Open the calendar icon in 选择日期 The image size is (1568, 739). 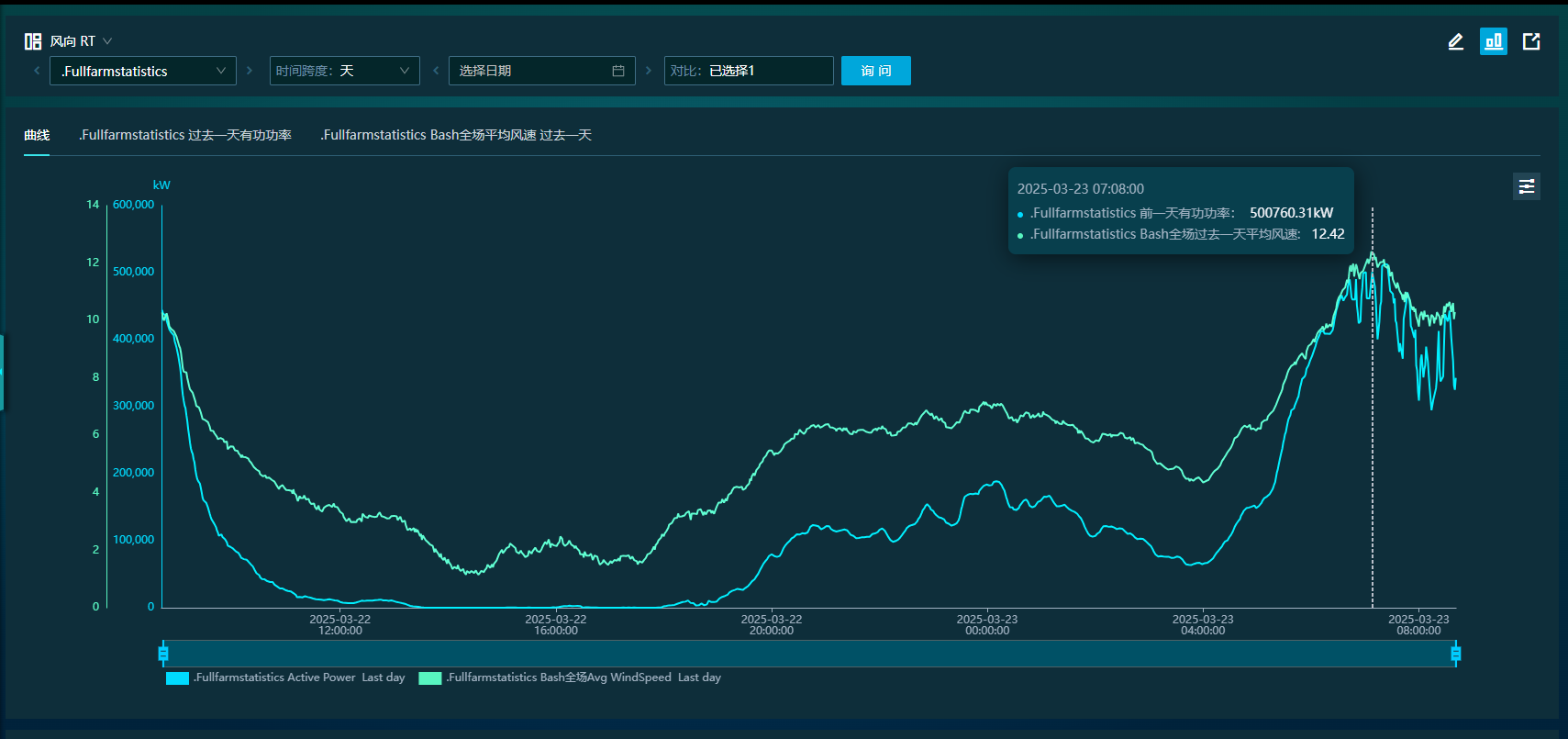pos(618,71)
